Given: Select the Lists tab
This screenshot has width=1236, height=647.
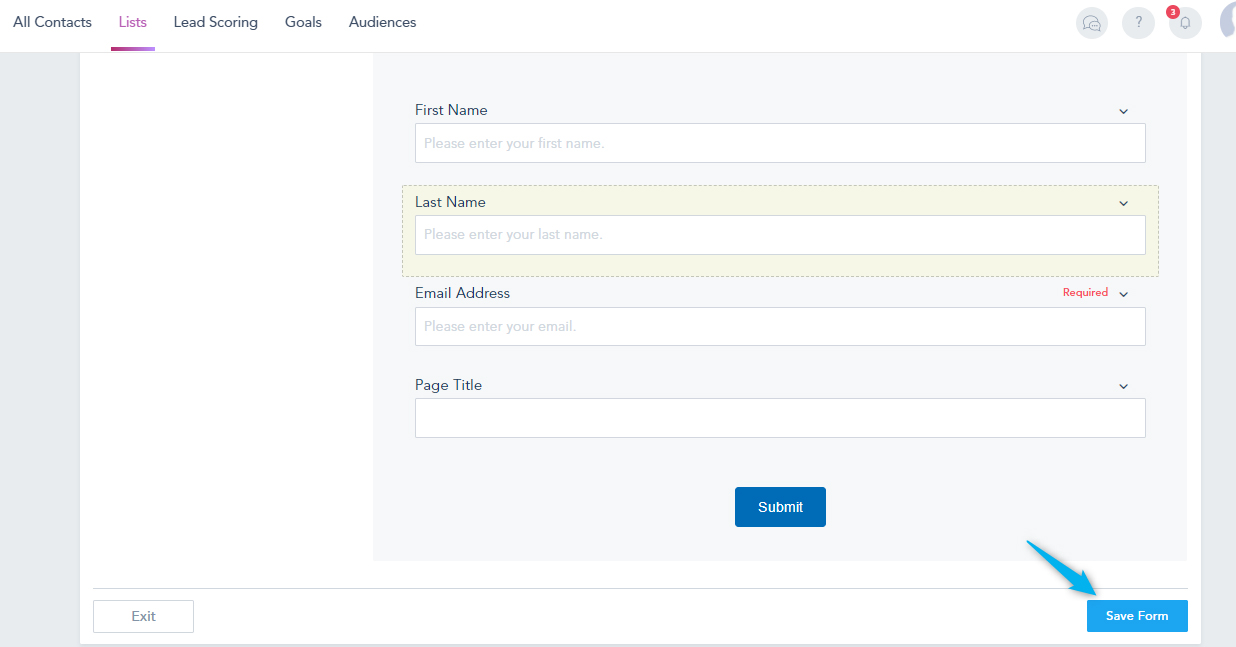Looking at the screenshot, I should pos(132,22).
